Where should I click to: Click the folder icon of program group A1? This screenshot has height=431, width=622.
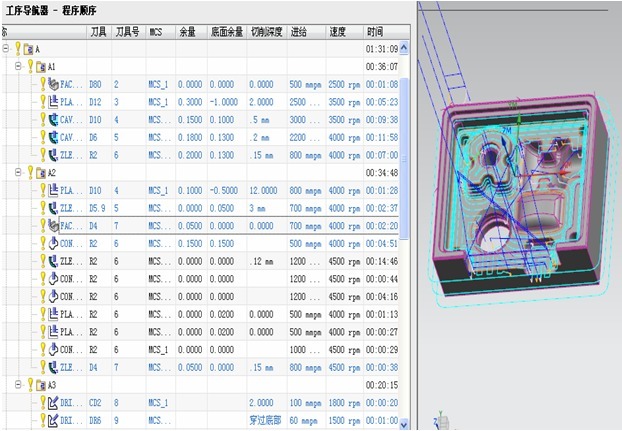click(39, 66)
